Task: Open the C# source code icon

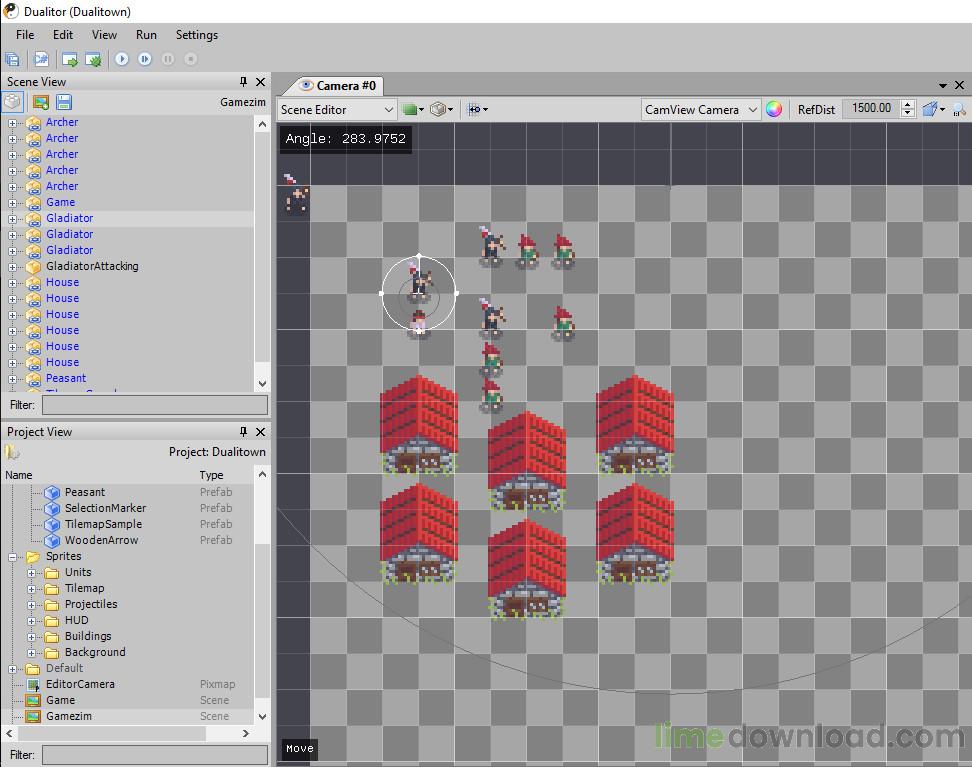Action: [x=42, y=60]
